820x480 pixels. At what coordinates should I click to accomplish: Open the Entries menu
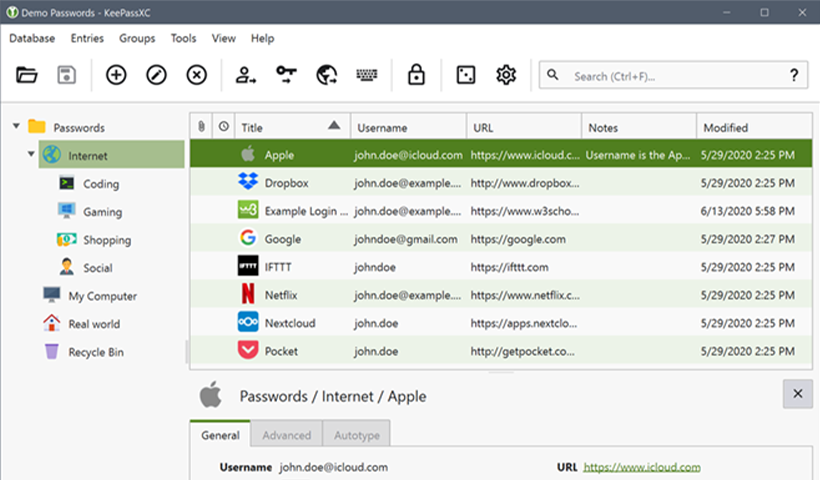coord(87,38)
